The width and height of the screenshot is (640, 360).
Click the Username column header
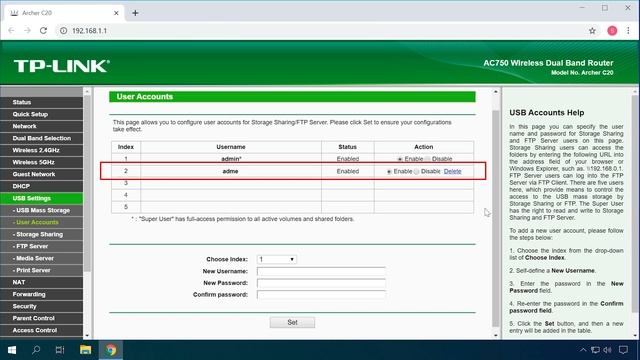[231, 147]
